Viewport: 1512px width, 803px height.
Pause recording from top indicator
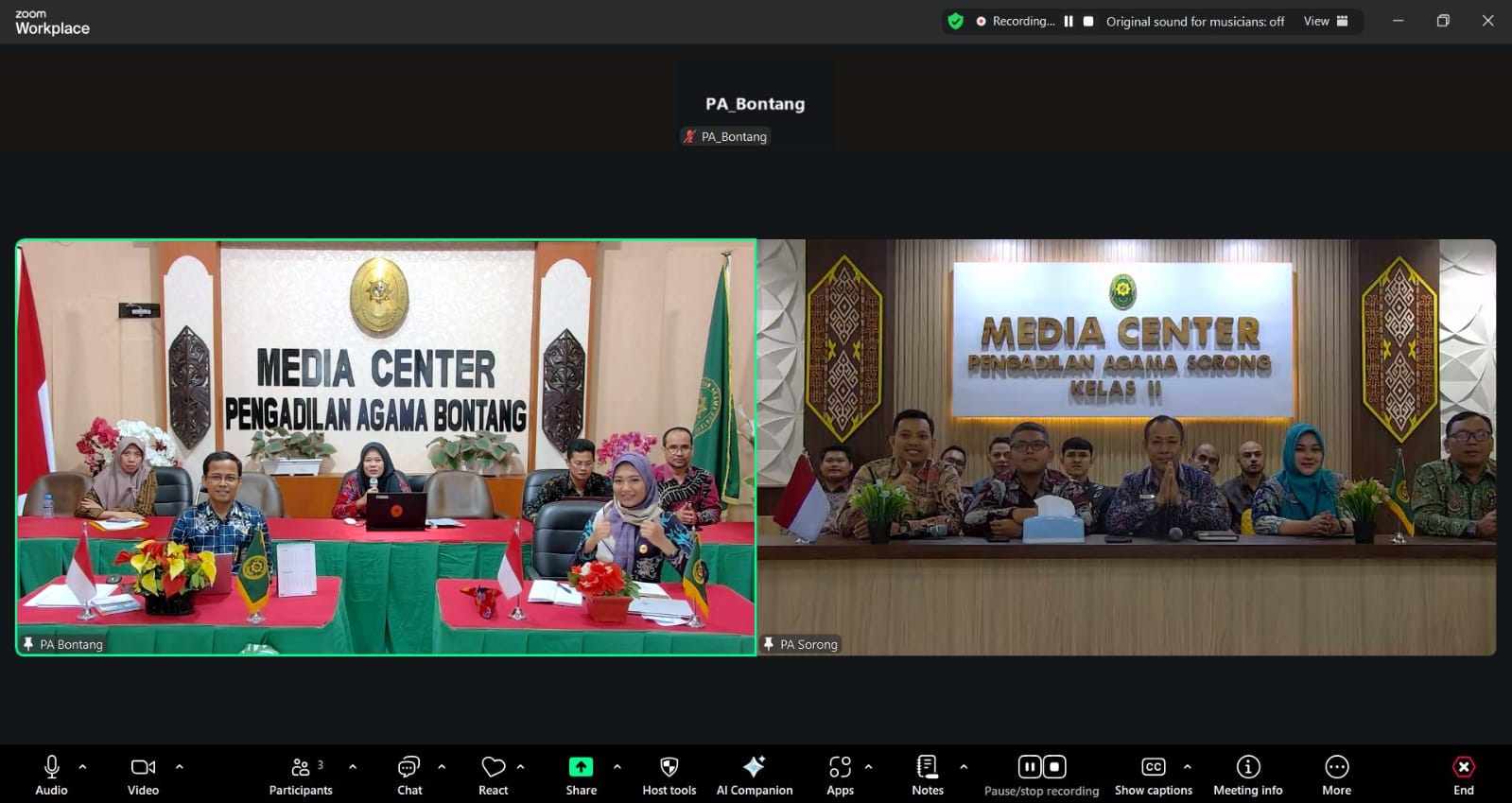(1069, 21)
